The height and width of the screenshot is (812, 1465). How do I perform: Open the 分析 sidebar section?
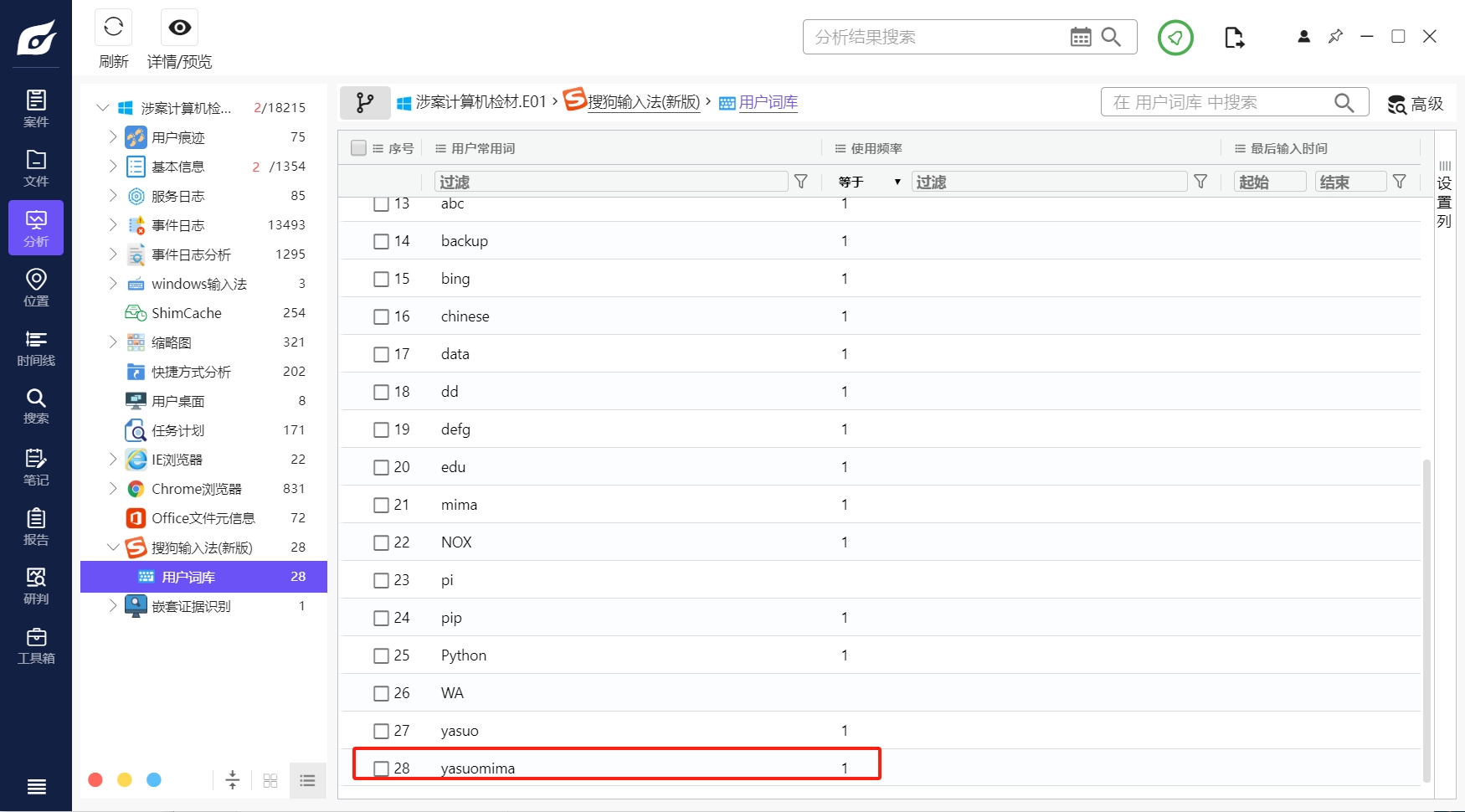tap(36, 228)
